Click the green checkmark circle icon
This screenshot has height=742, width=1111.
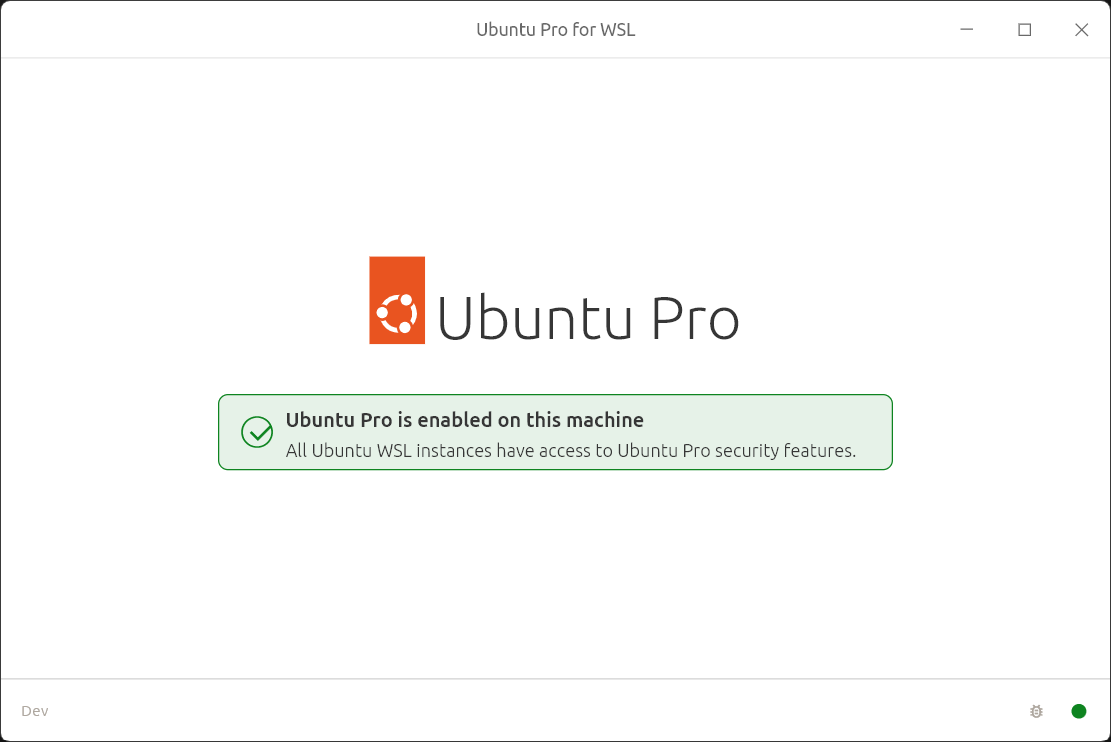click(x=257, y=432)
